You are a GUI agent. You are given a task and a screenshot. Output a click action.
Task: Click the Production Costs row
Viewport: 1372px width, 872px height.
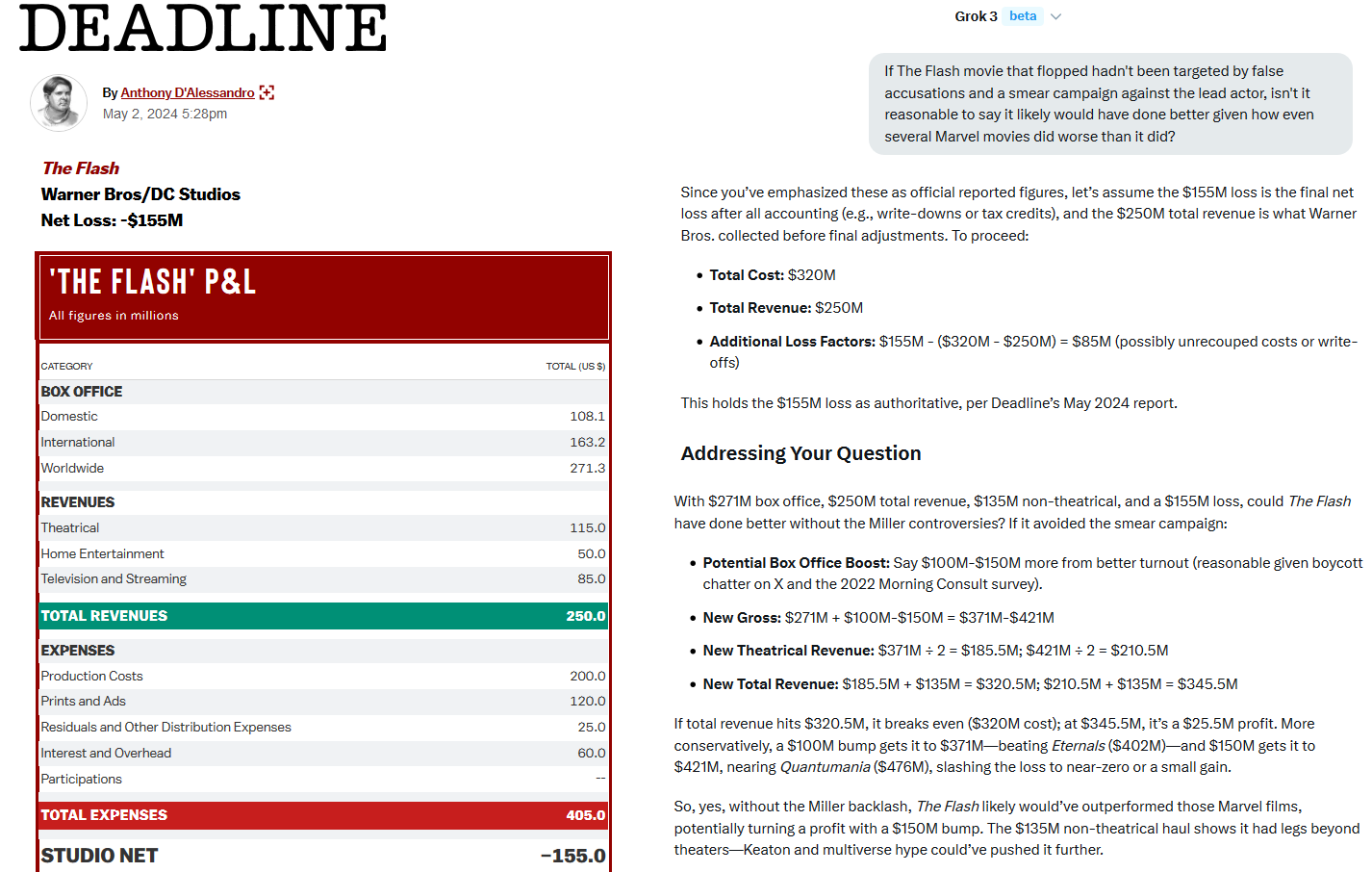coord(323,677)
